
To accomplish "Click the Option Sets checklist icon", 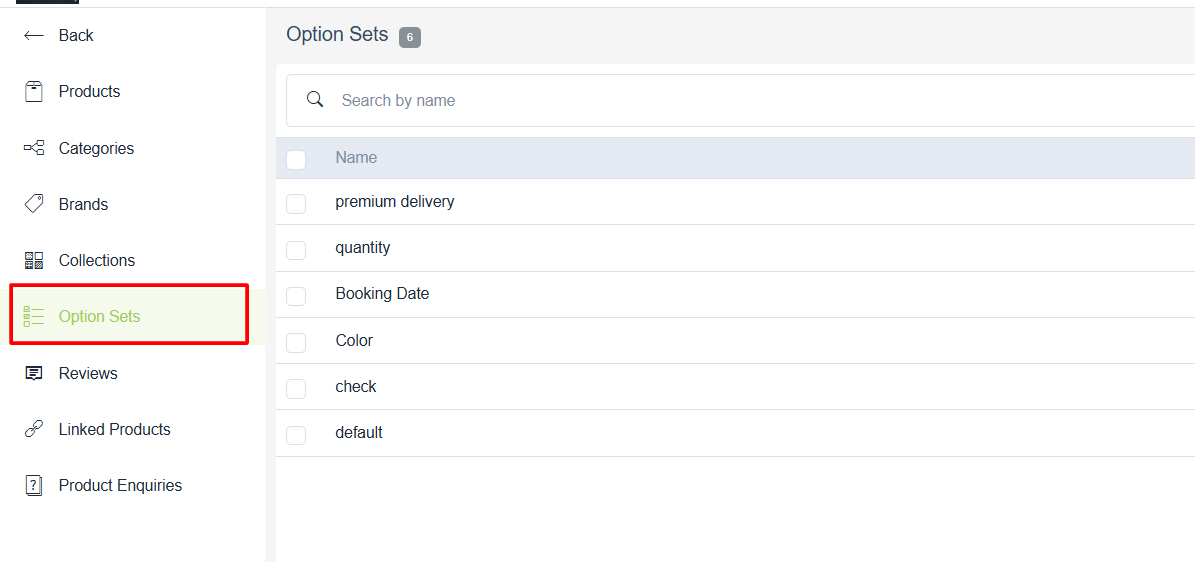I will (x=34, y=316).
